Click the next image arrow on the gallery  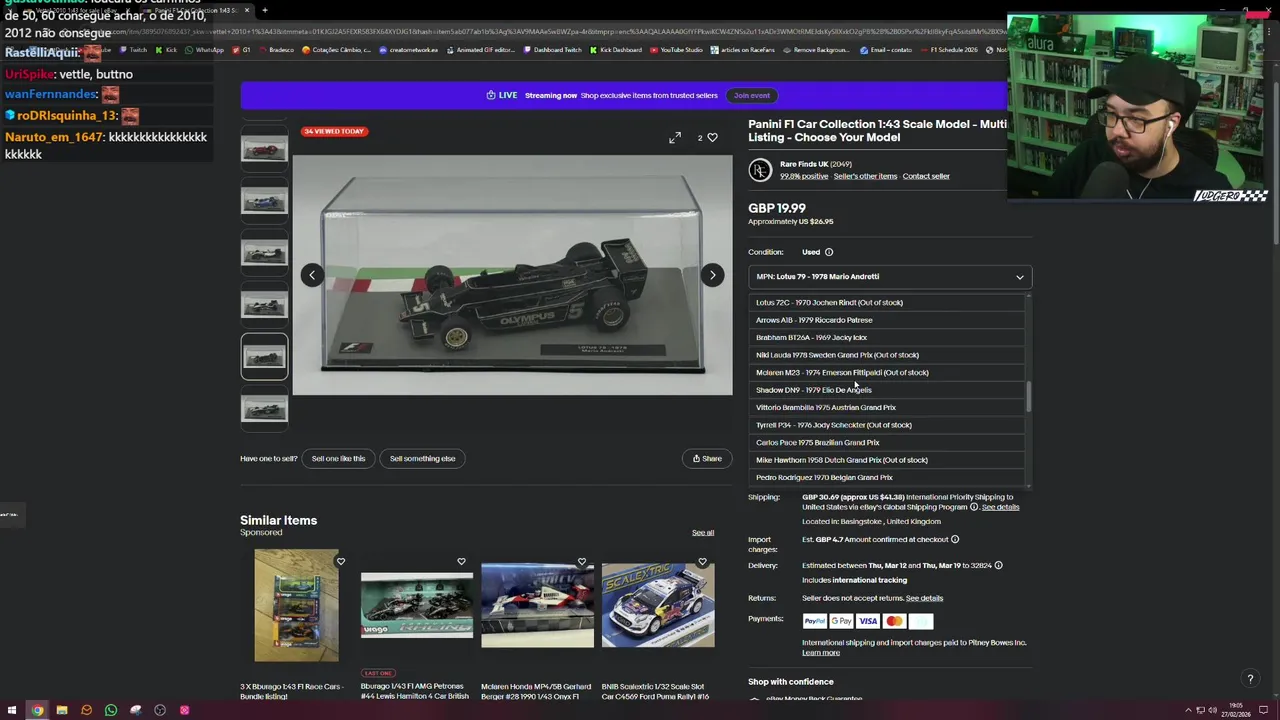point(712,275)
